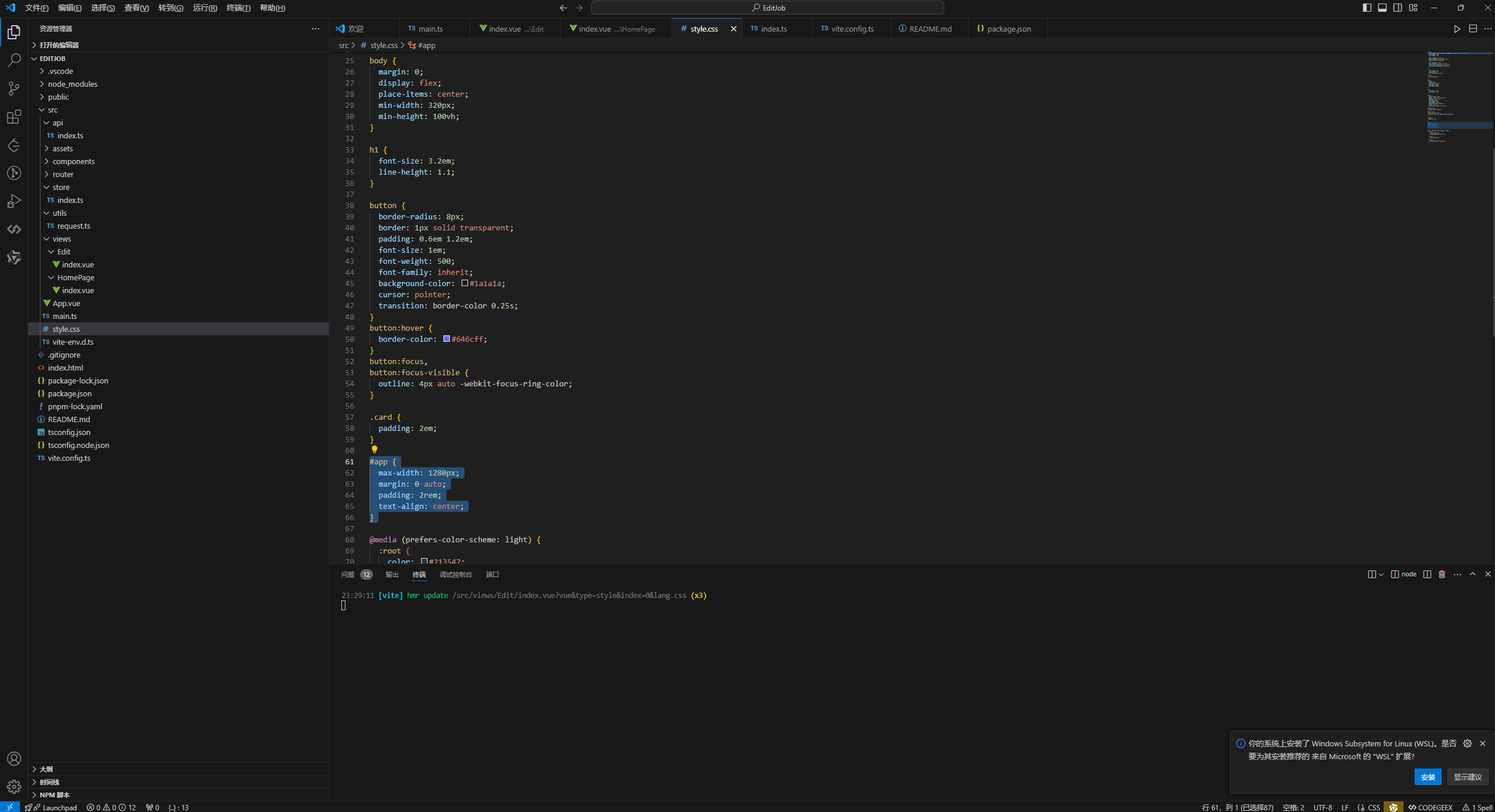Open Source Control view
Viewport: 1495px width, 812px height.
pyautogui.click(x=14, y=89)
